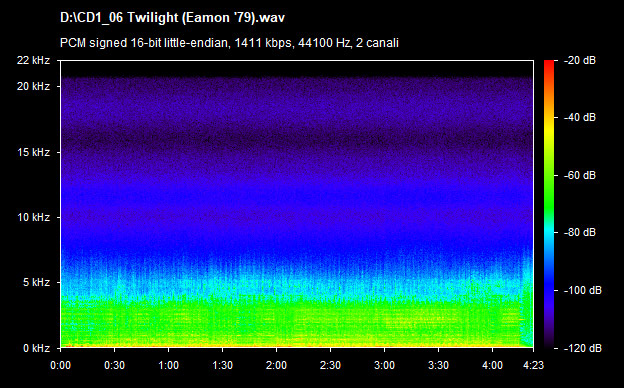Click the 5 kHz frequency axis label
Viewport: 624px width, 388px height.
(x=36, y=283)
